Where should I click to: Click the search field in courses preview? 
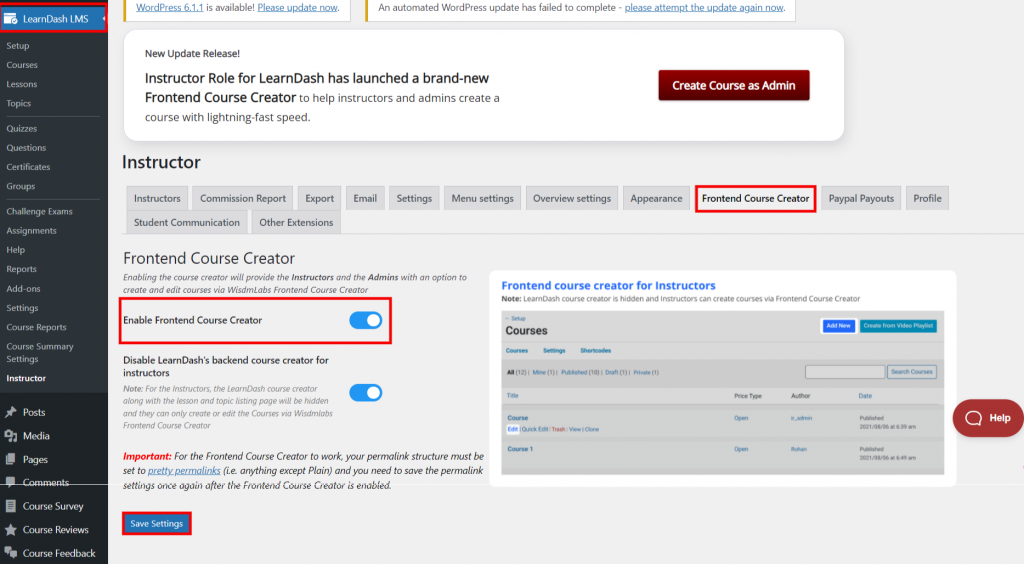844,371
